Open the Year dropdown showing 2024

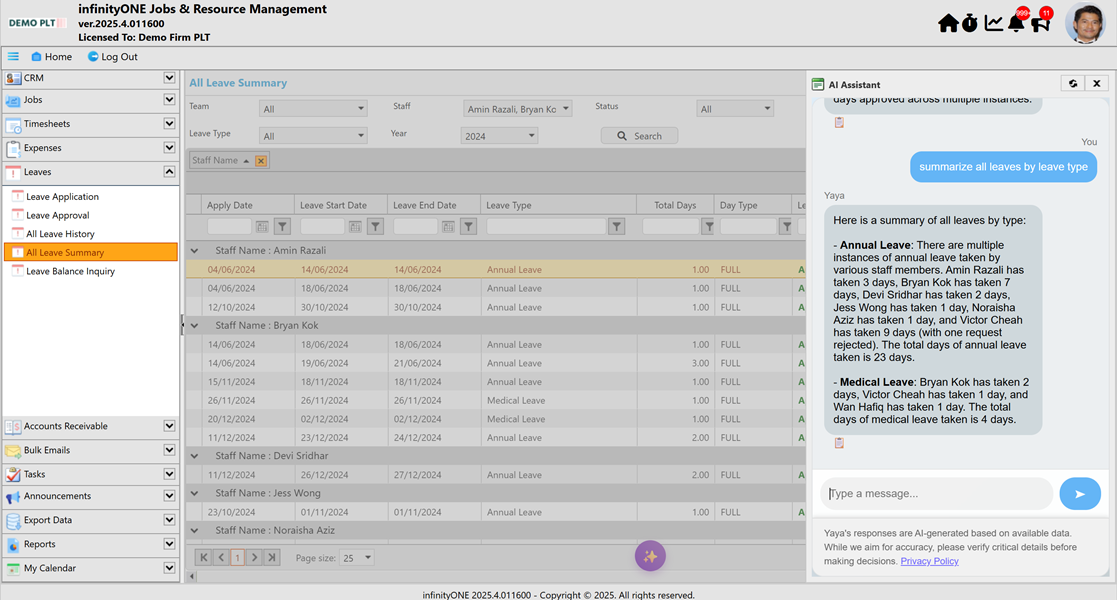pyautogui.click(x=499, y=133)
